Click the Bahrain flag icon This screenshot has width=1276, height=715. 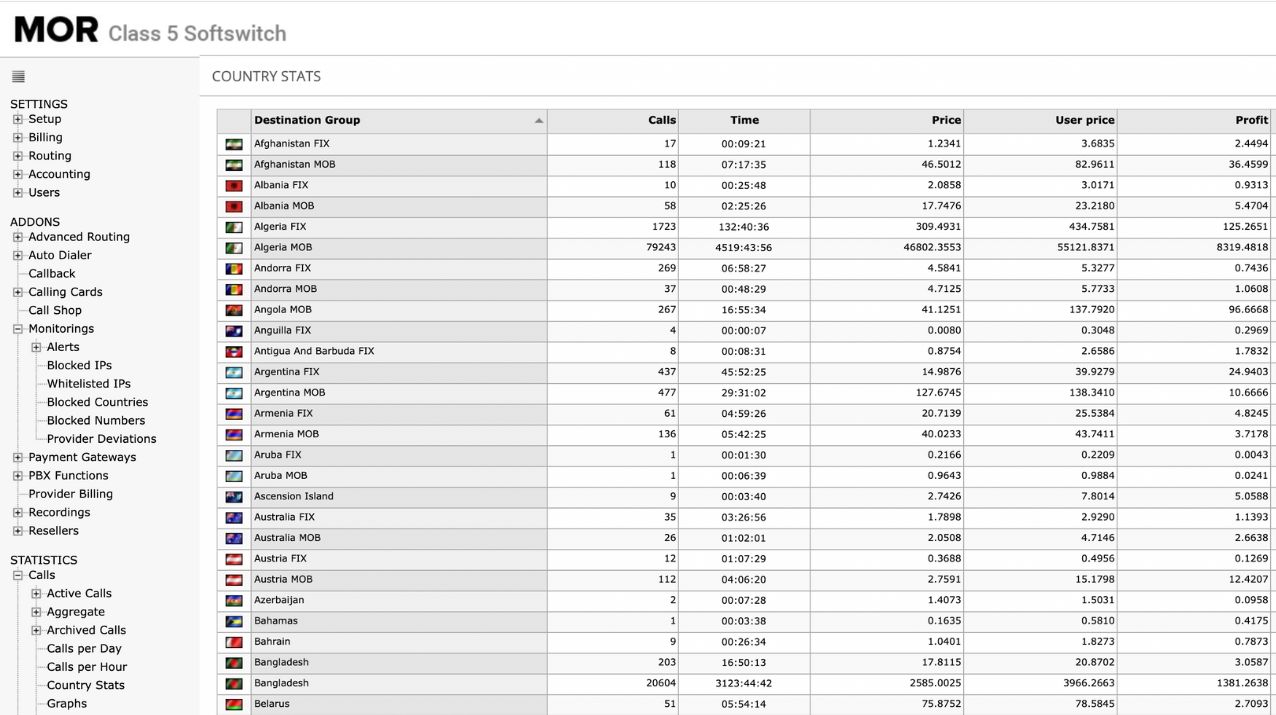[x=234, y=641]
